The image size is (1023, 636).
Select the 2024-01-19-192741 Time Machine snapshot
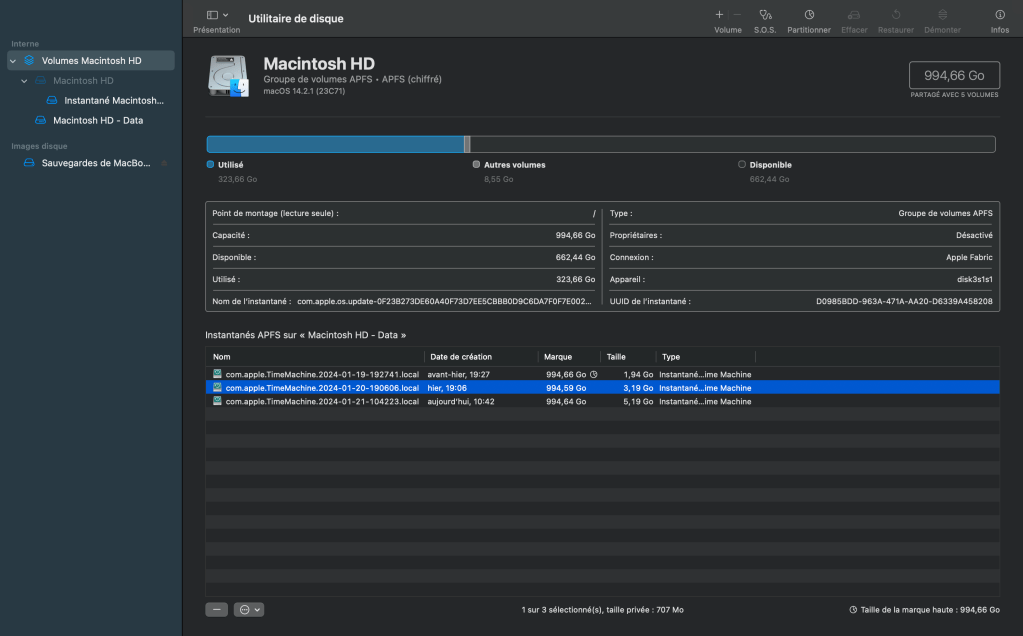click(320, 374)
